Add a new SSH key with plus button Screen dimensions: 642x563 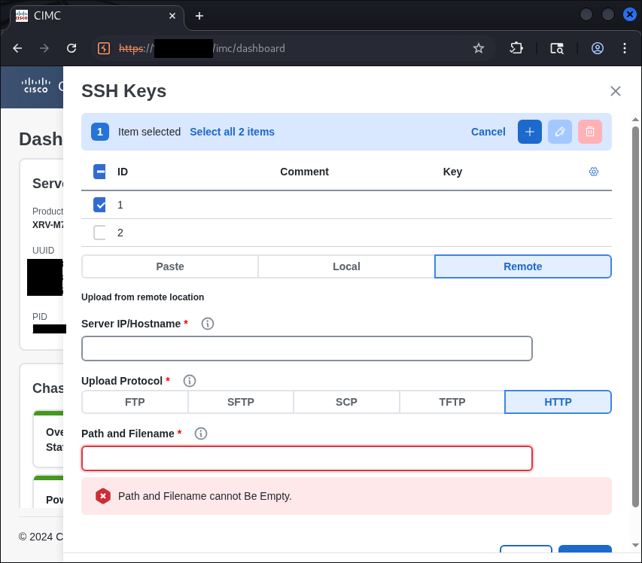[x=529, y=132]
